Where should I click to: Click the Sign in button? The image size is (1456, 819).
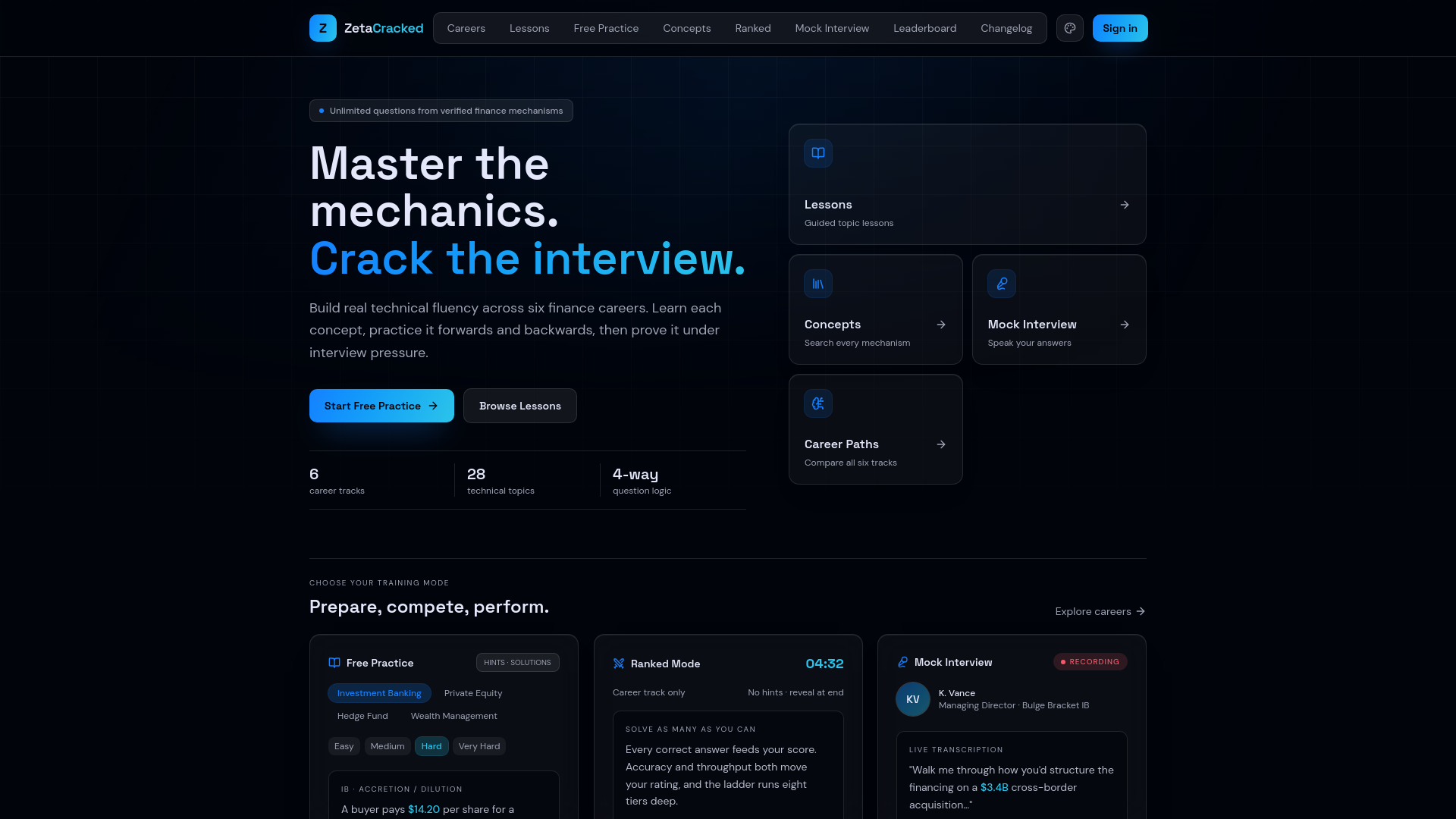coord(1120,28)
